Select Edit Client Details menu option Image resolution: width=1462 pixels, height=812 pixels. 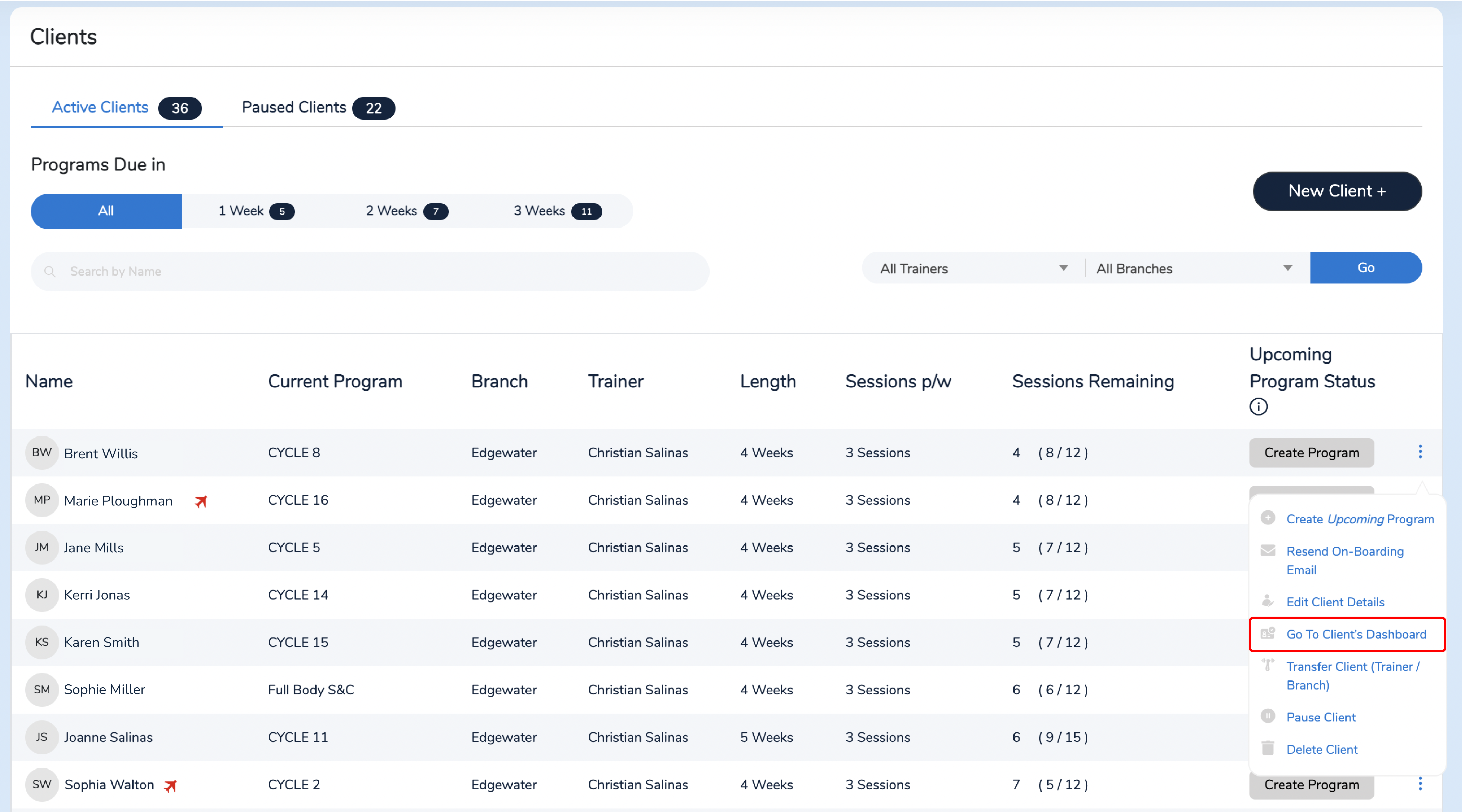[x=1335, y=602]
